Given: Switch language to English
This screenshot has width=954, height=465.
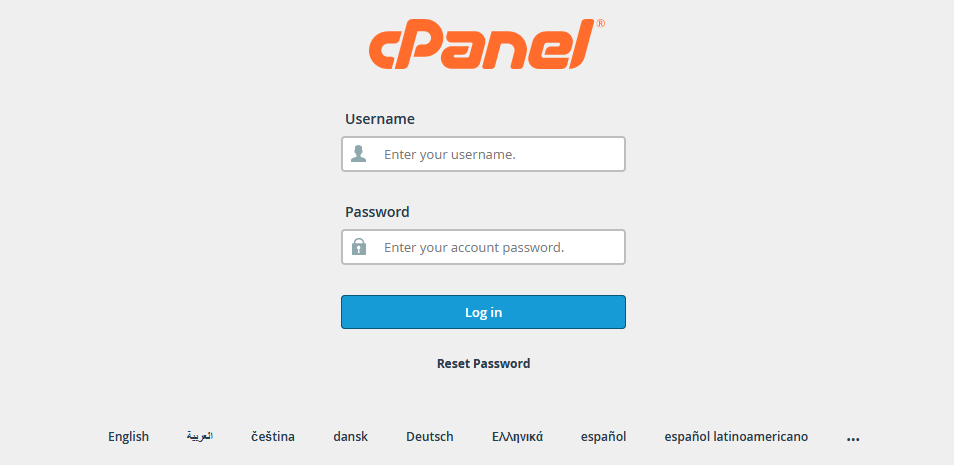Looking at the screenshot, I should pyautogui.click(x=128, y=437).
